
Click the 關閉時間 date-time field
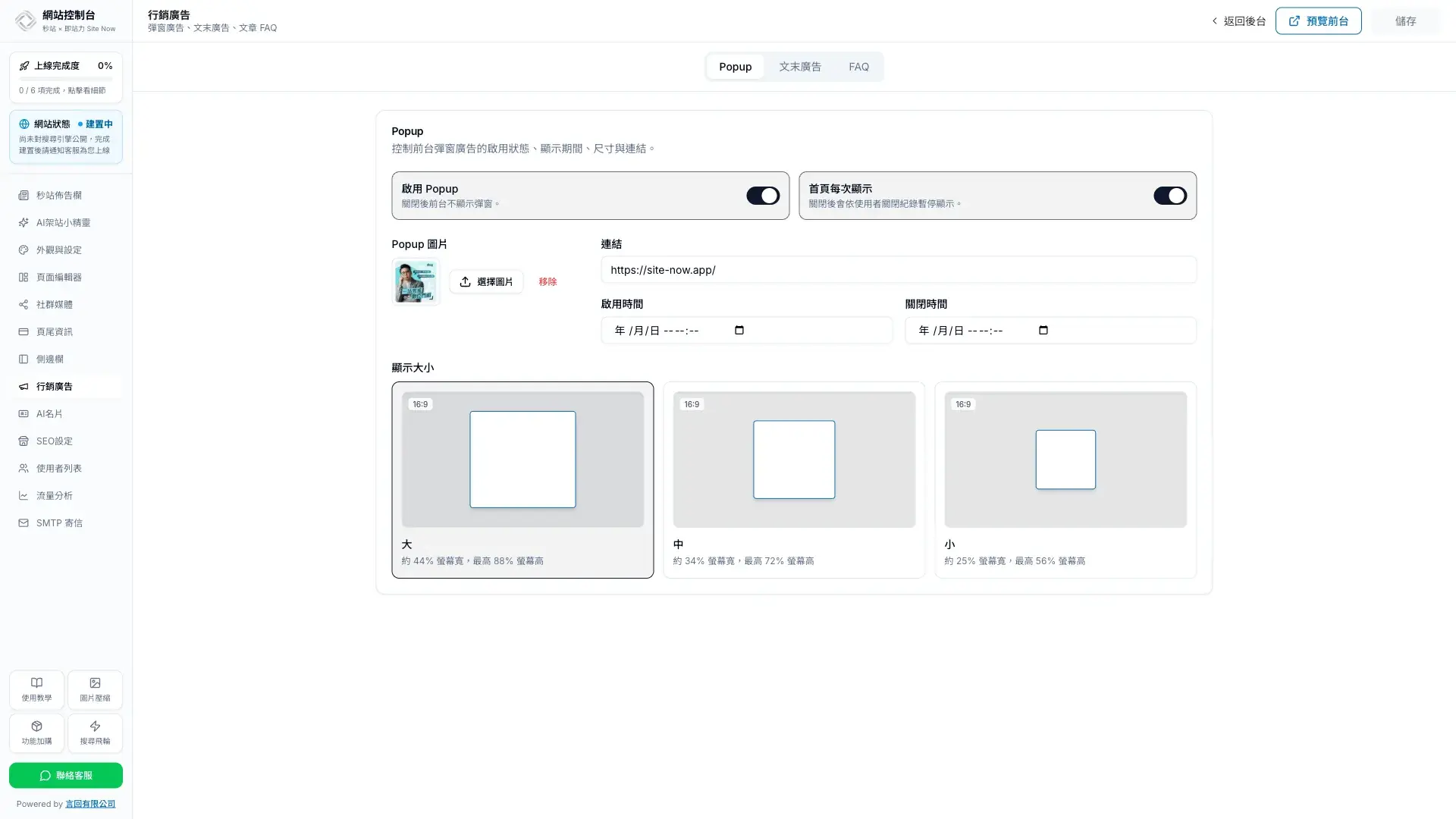point(1050,331)
